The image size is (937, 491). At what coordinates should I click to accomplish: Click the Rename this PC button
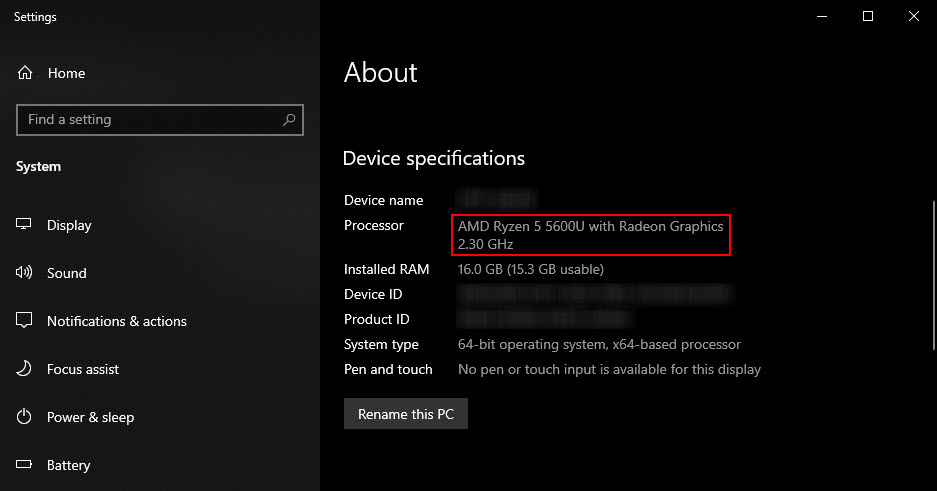tap(405, 414)
